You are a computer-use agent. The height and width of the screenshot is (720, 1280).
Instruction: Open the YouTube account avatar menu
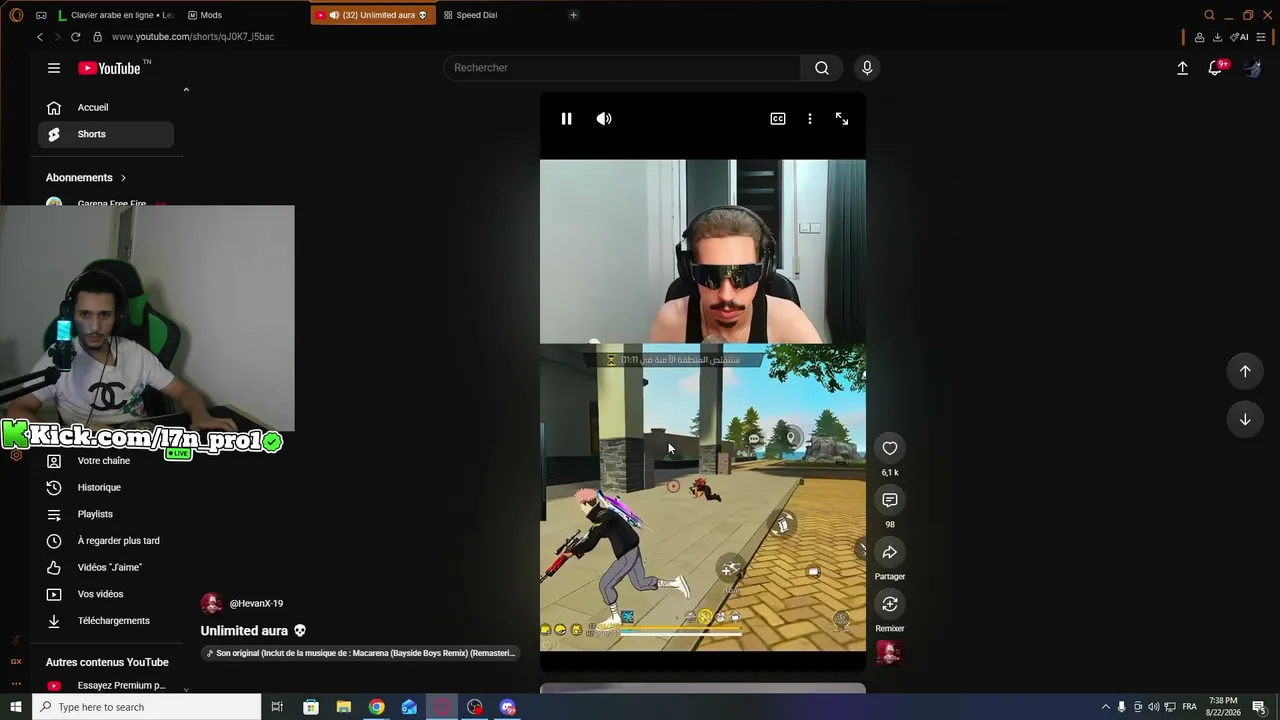tap(1252, 68)
